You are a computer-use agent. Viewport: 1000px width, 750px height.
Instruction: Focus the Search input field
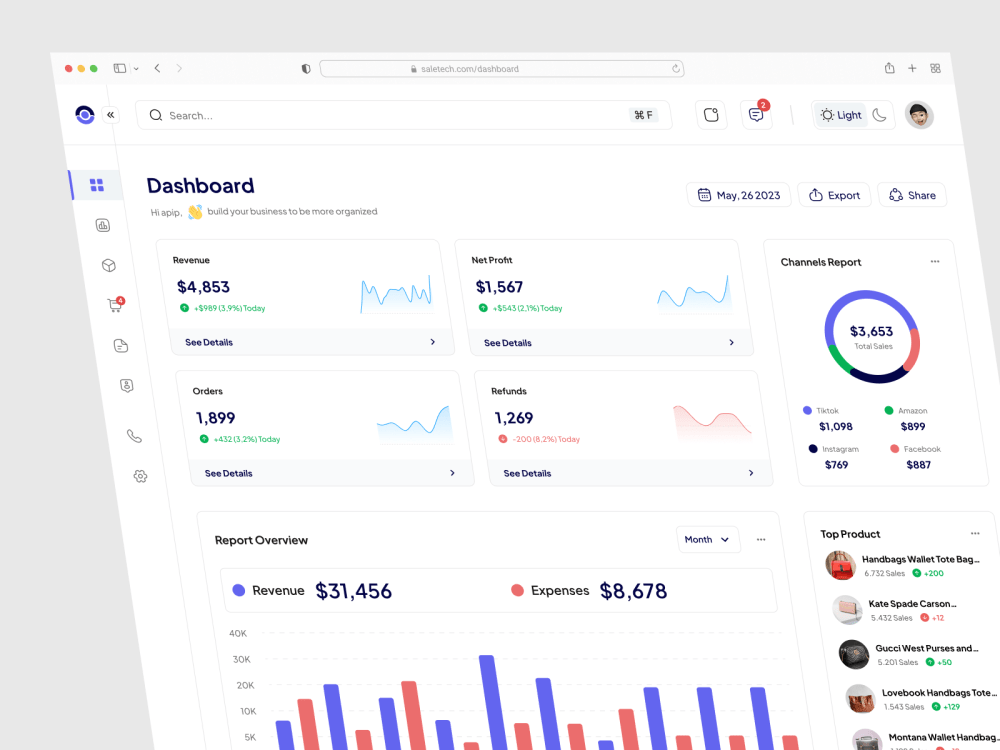pyautogui.click(x=403, y=115)
